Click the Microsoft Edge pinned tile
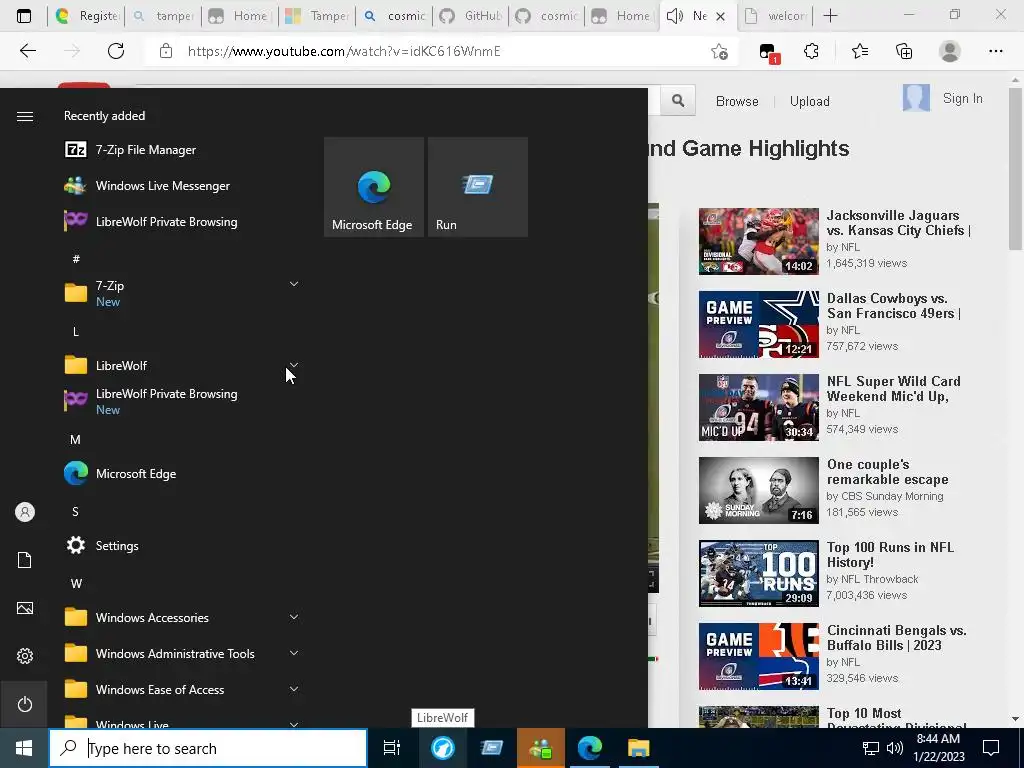 374,187
